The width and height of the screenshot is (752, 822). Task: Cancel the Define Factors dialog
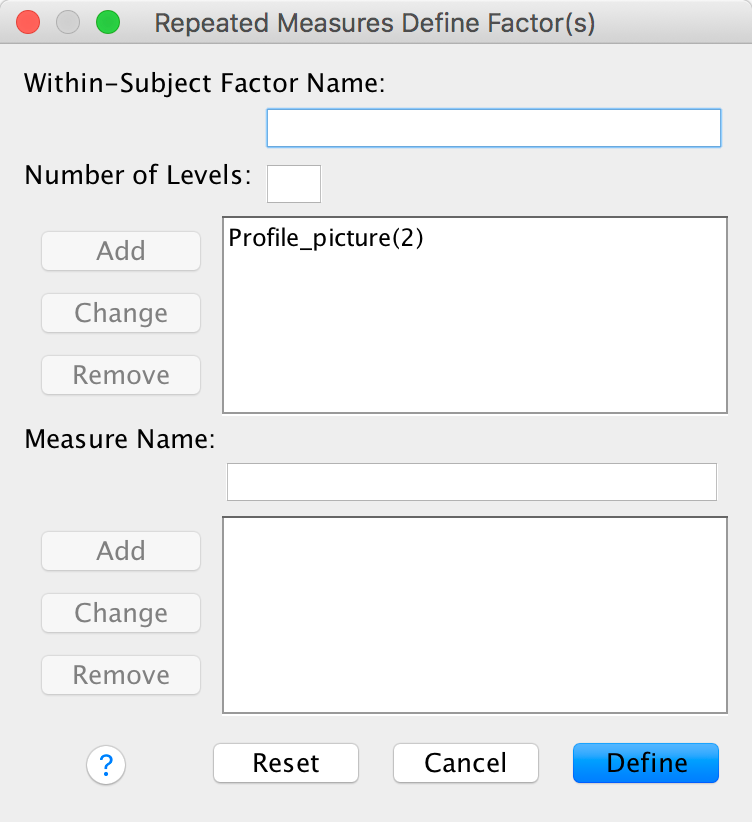pos(466,763)
